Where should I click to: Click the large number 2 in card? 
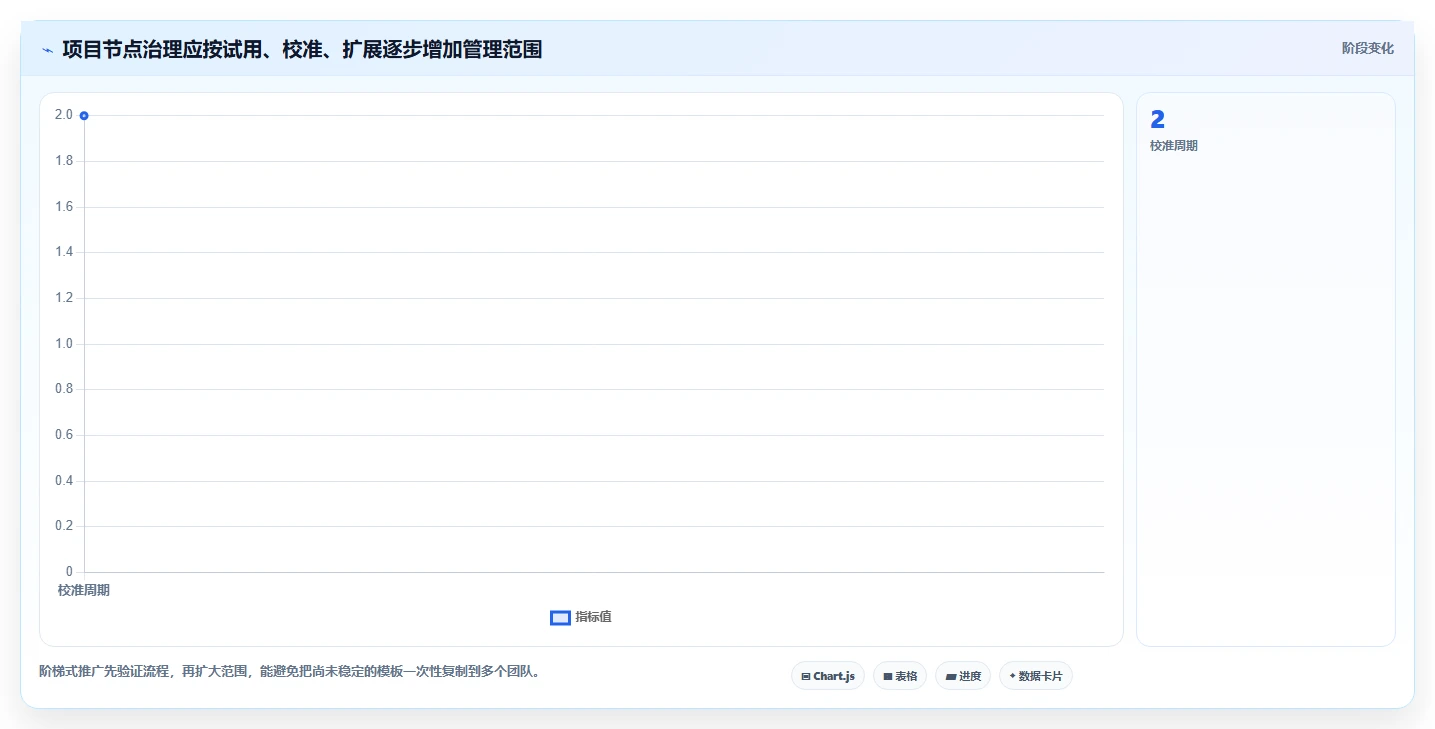pos(1158,120)
